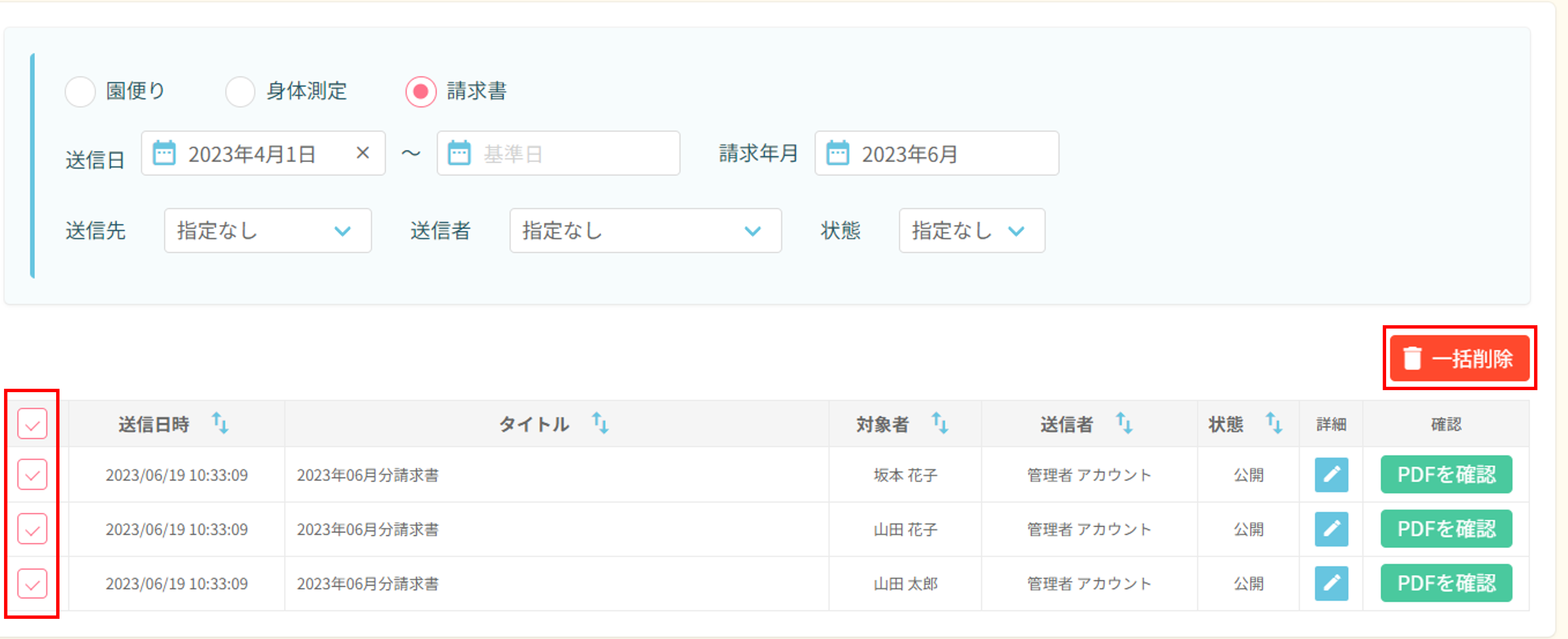Uncheck the checkbox for 山田 太郎 row
The image size is (1568, 639).
pyautogui.click(x=32, y=584)
